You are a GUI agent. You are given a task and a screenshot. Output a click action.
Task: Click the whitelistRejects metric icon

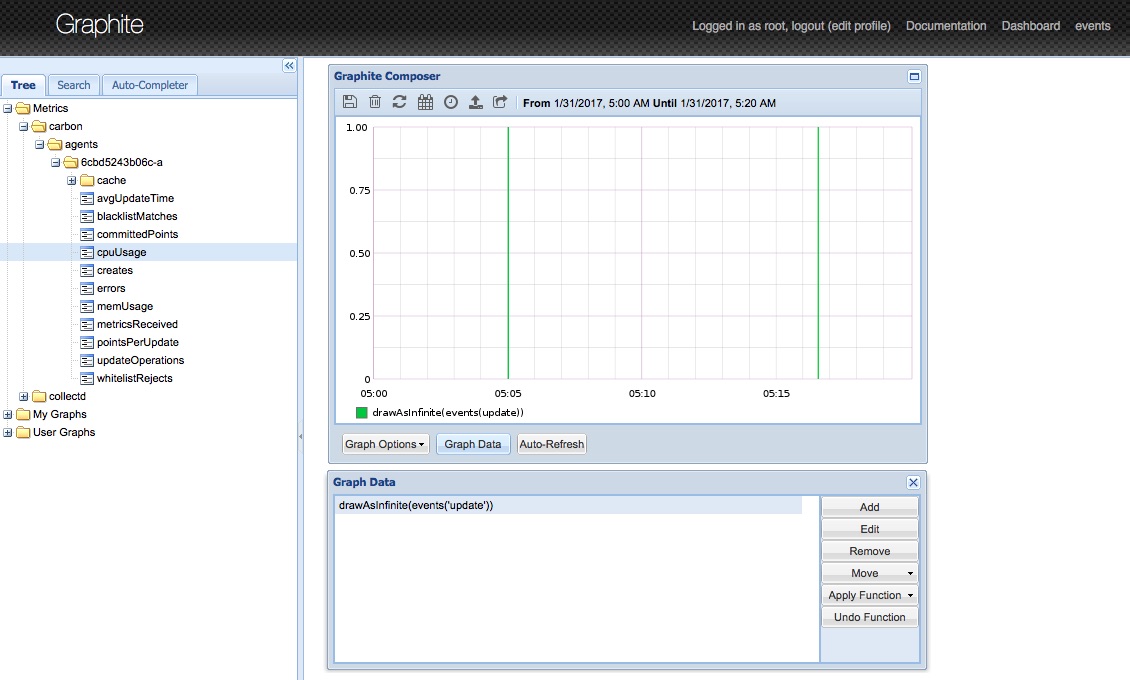click(87, 378)
